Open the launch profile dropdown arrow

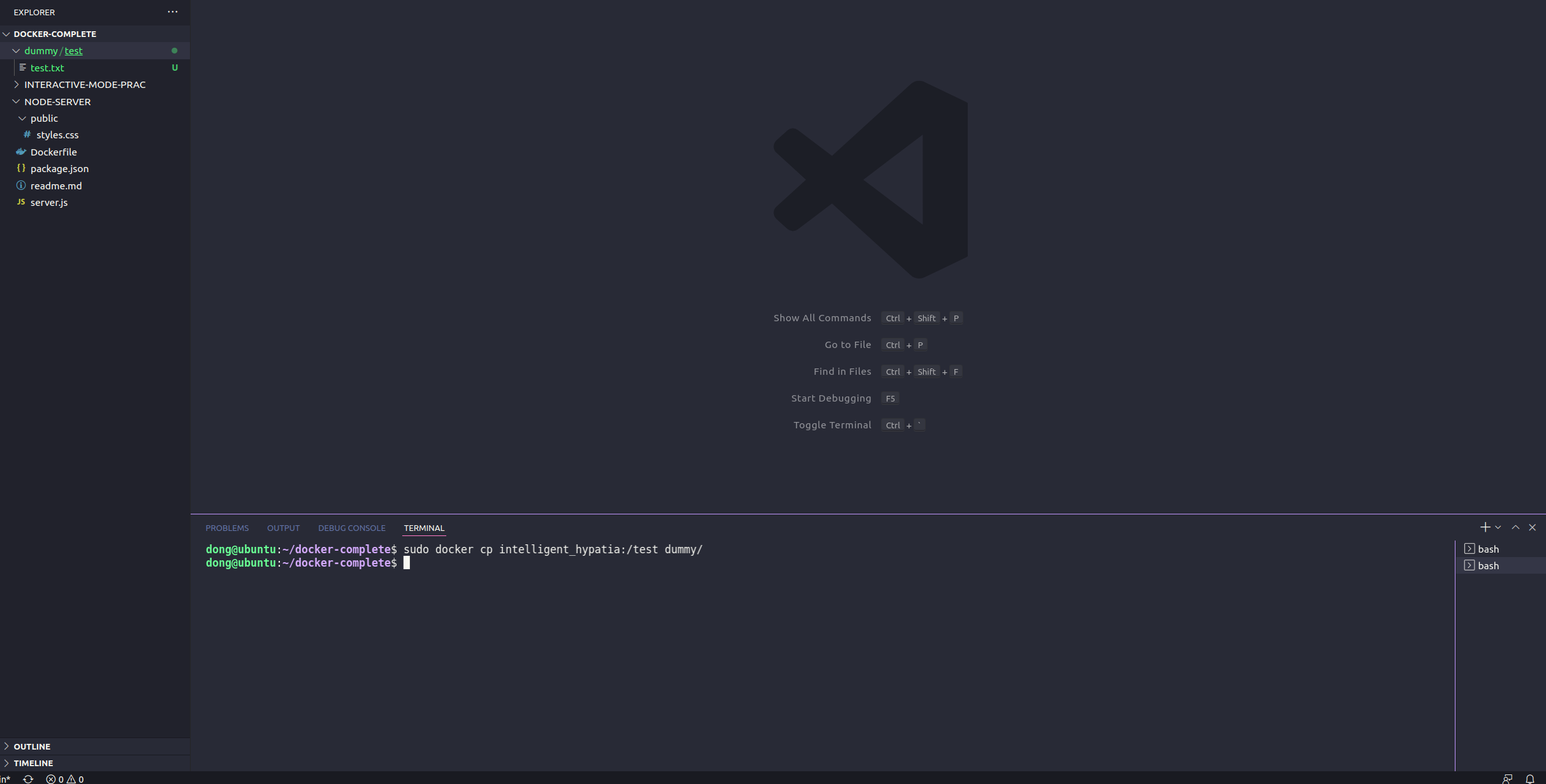tap(1498, 527)
